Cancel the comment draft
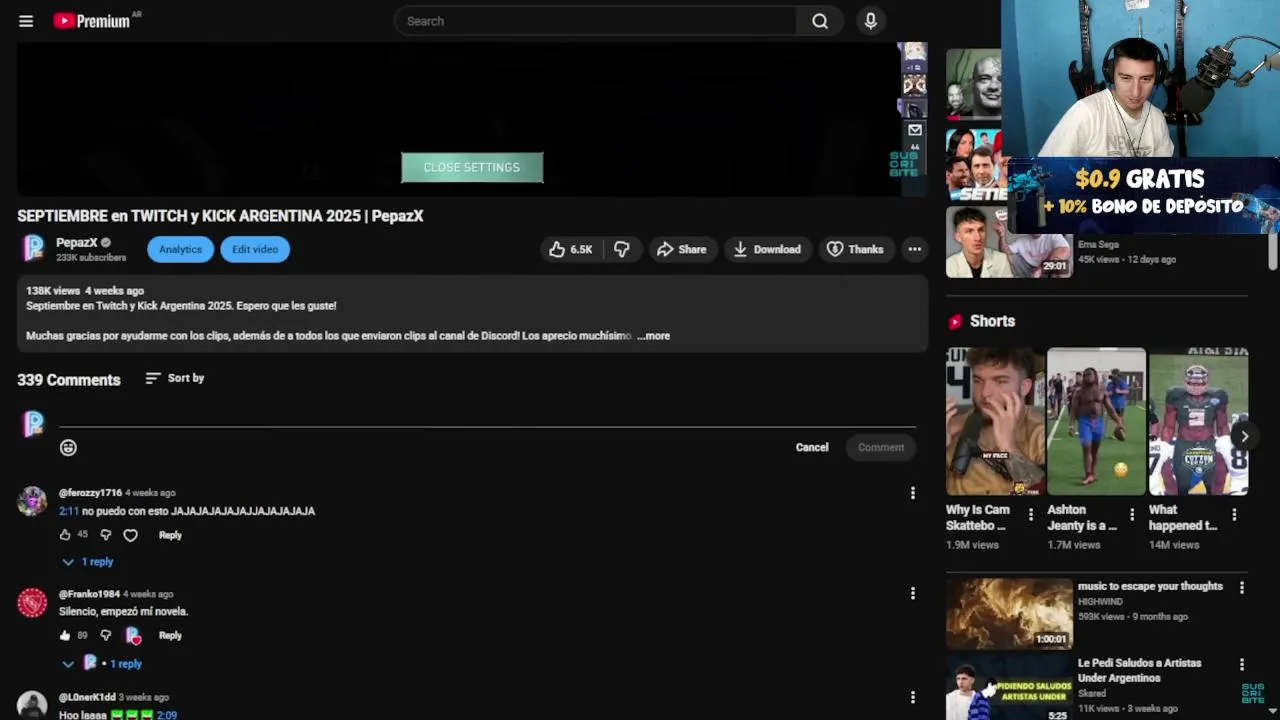Viewport: 1280px width, 720px height. click(x=812, y=447)
